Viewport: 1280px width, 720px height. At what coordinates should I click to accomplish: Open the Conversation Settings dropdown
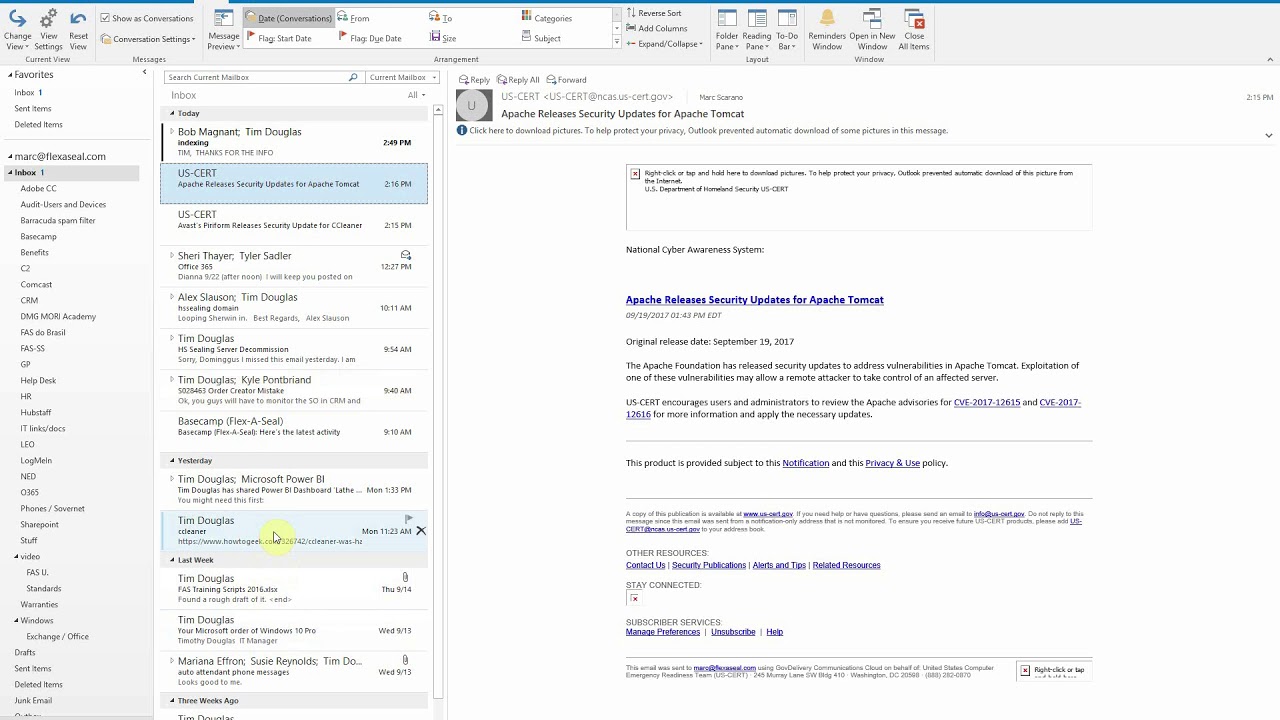pos(149,39)
